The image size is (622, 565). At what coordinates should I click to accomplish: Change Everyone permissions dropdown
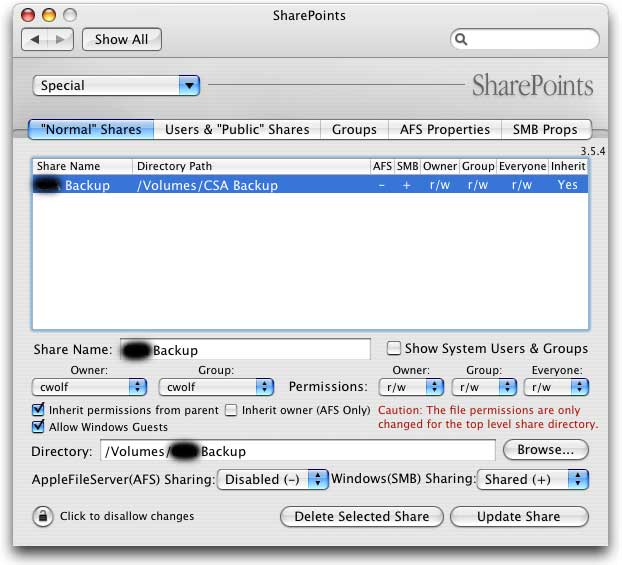(x=554, y=386)
